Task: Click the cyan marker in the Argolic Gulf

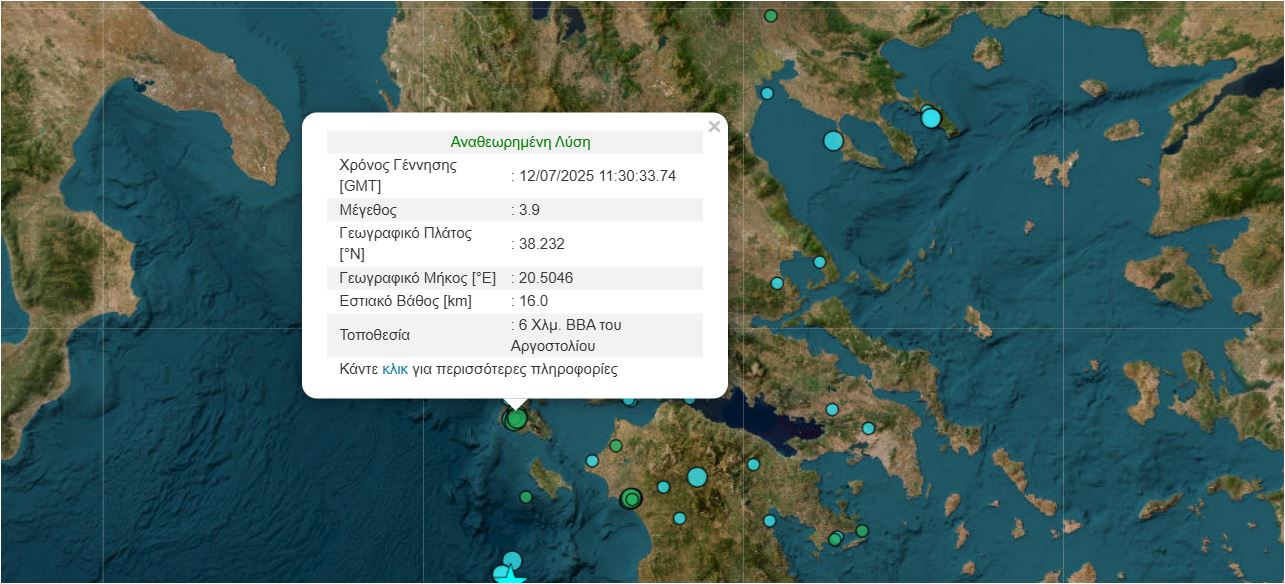Action: click(x=769, y=520)
